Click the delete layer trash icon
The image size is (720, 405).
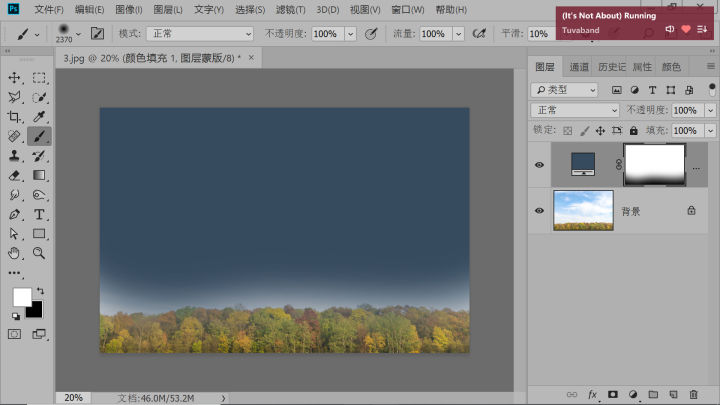point(693,394)
